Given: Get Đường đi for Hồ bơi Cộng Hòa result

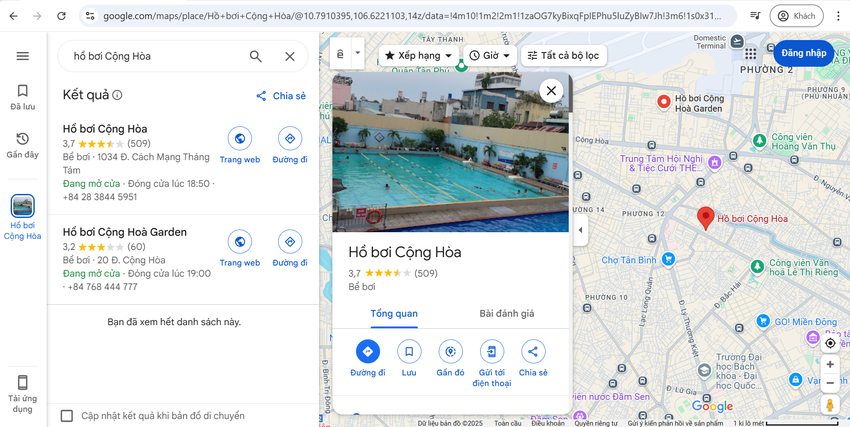Looking at the screenshot, I should (290, 145).
